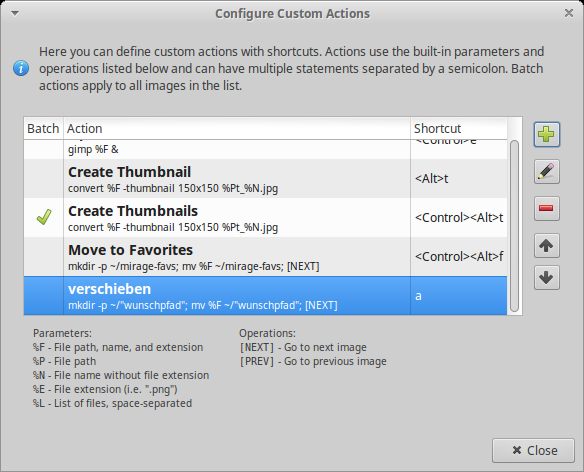Image resolution: width=584 pixels, height=472 pixels.
Task: Click the Close button
Action: pos(533,450)
